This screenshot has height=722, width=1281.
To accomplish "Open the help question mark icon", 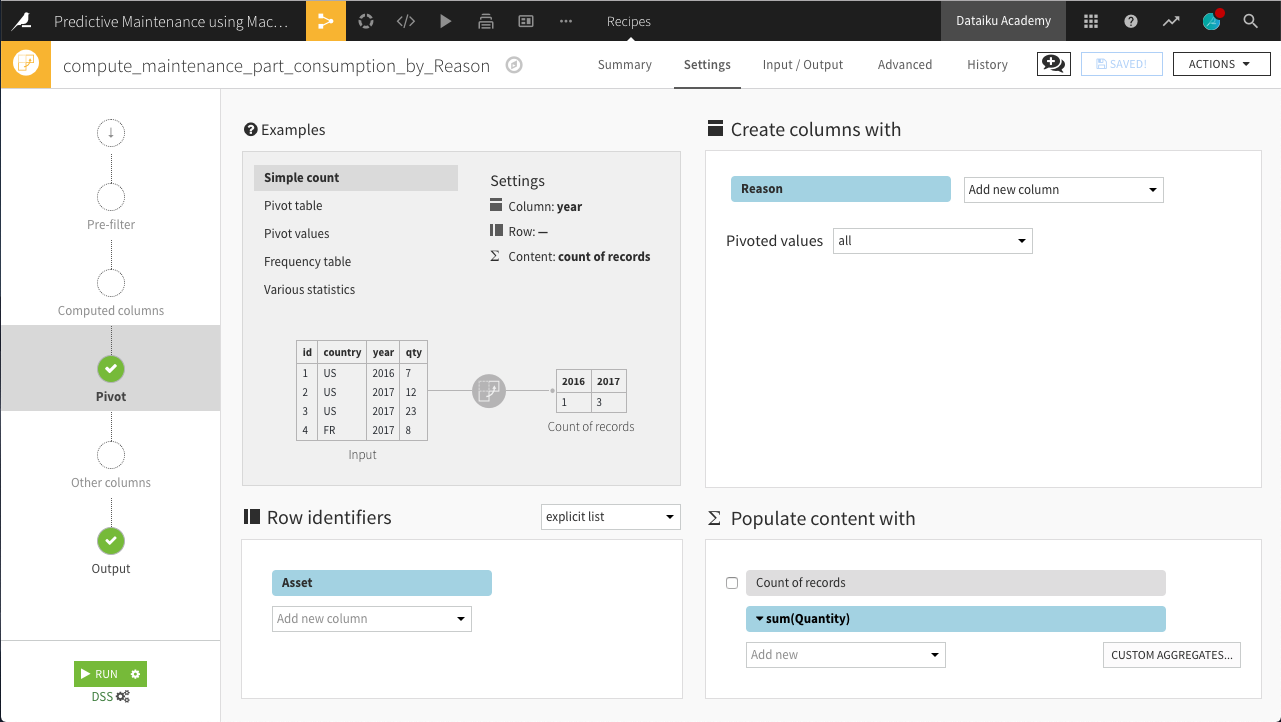I will pyautogui.click(x=1130, y=21).
